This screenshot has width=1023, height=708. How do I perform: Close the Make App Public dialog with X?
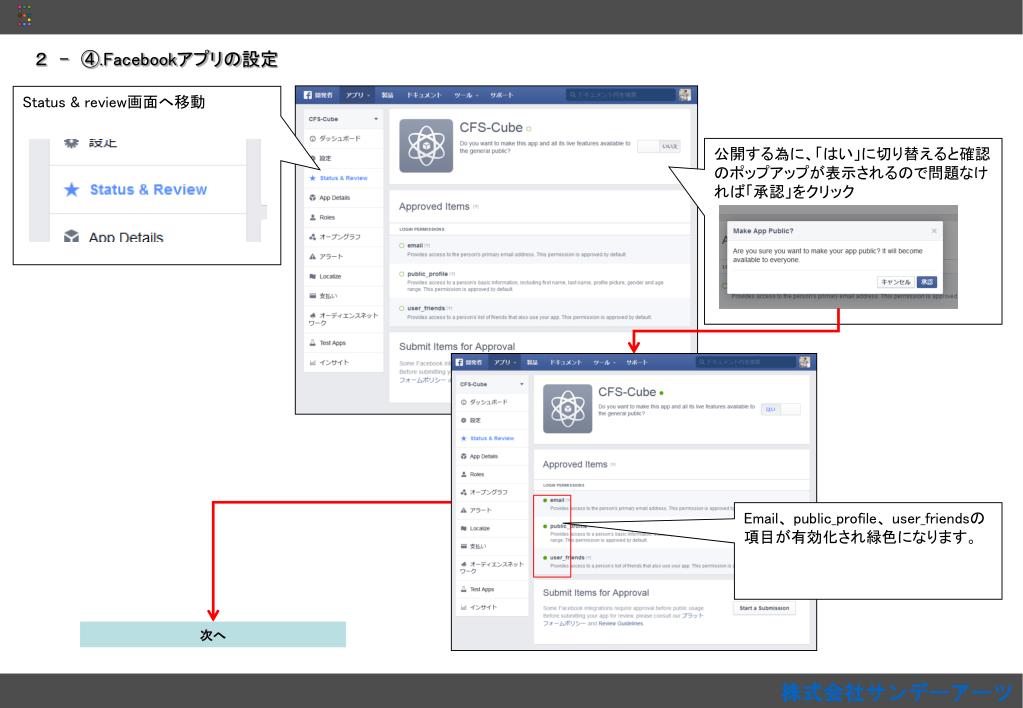click(x=934, y=230)
